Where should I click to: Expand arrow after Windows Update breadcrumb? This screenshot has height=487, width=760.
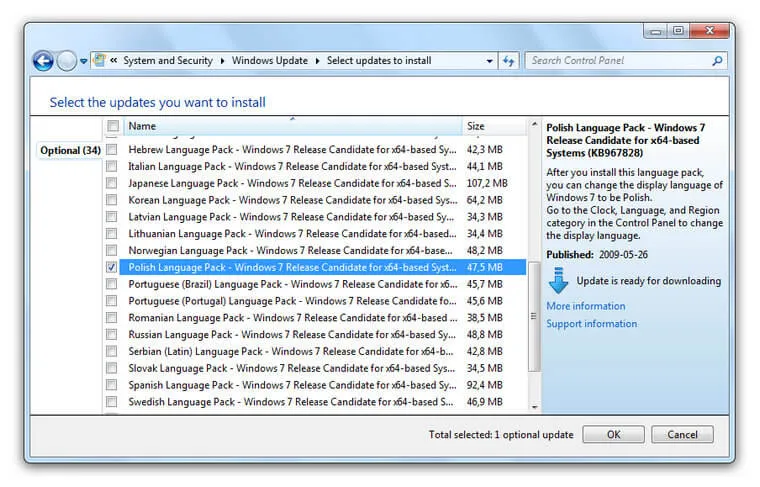pos(317,61)
